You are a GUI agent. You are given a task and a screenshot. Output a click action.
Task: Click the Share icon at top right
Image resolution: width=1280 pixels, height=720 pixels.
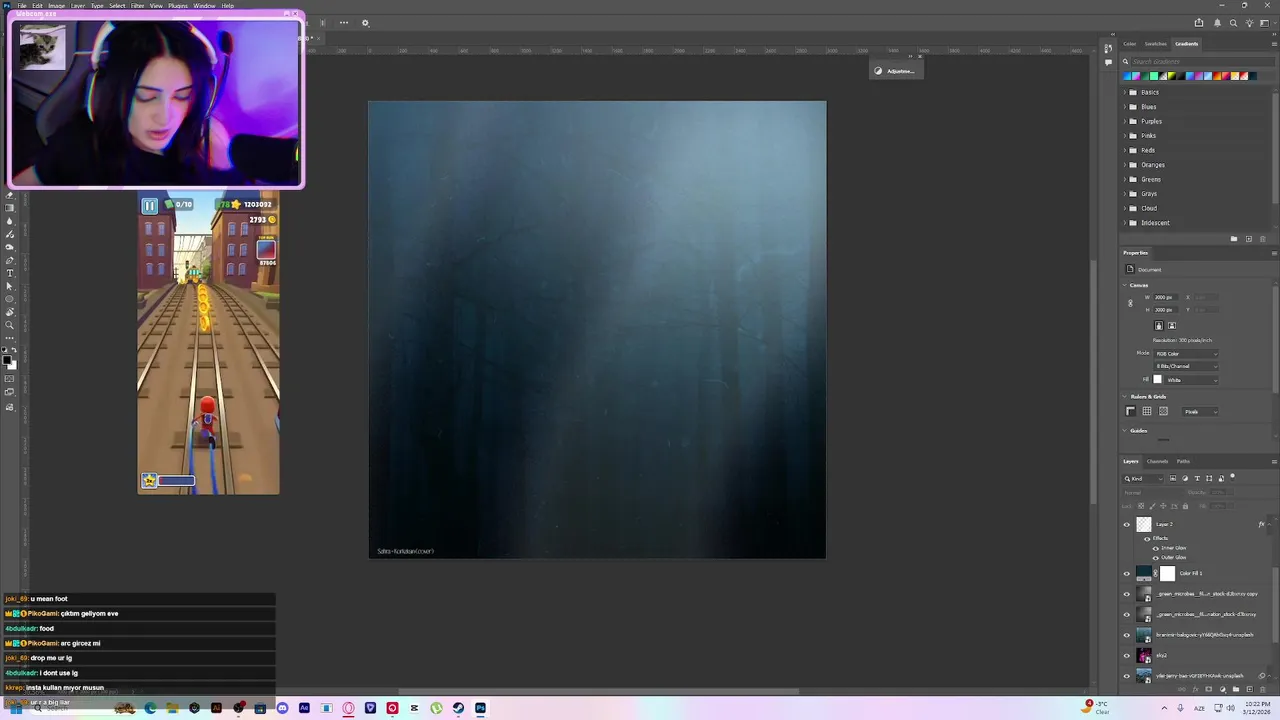click(1199, 23)
